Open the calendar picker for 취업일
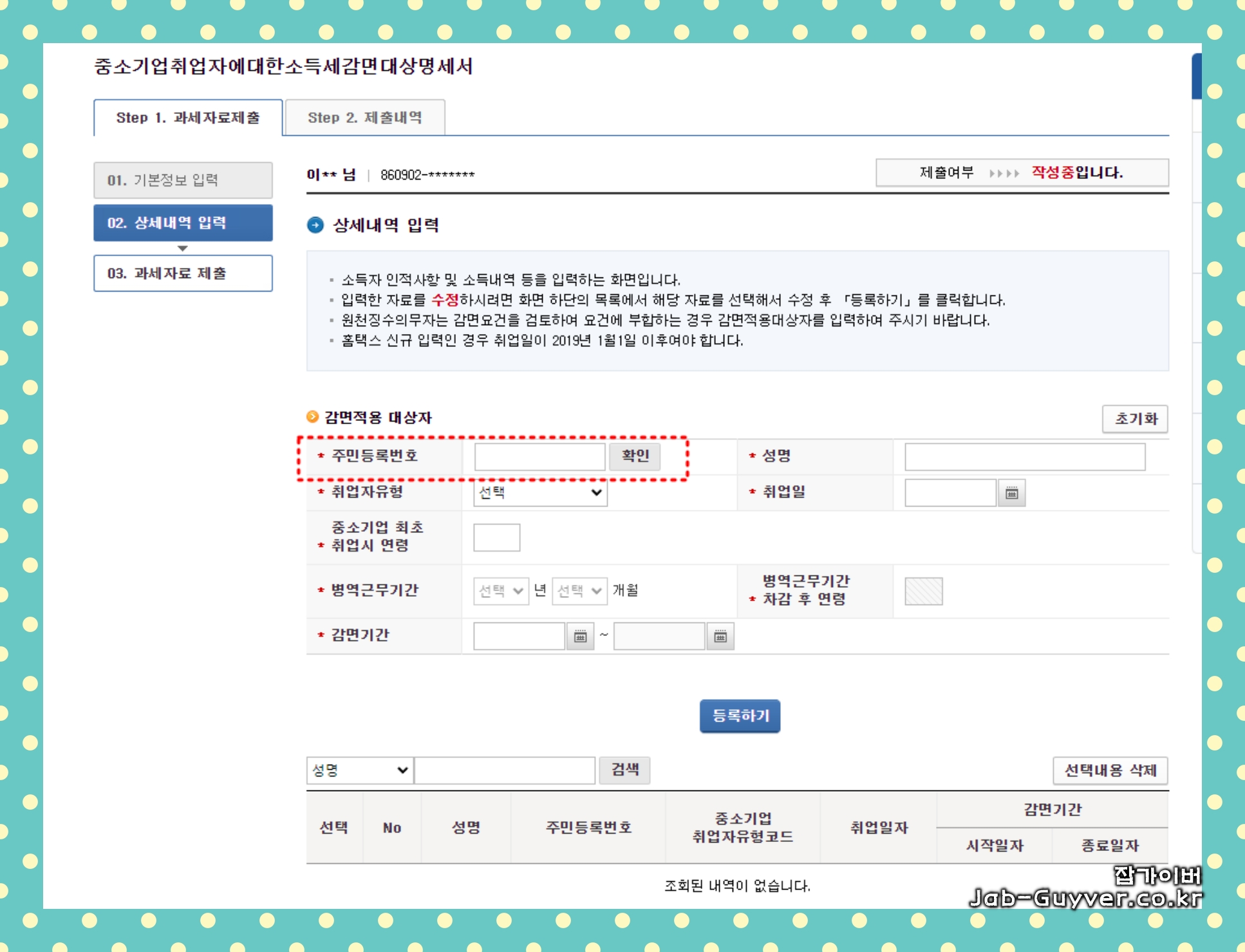The image size is (1245, 952). (x=1011, y=492)
